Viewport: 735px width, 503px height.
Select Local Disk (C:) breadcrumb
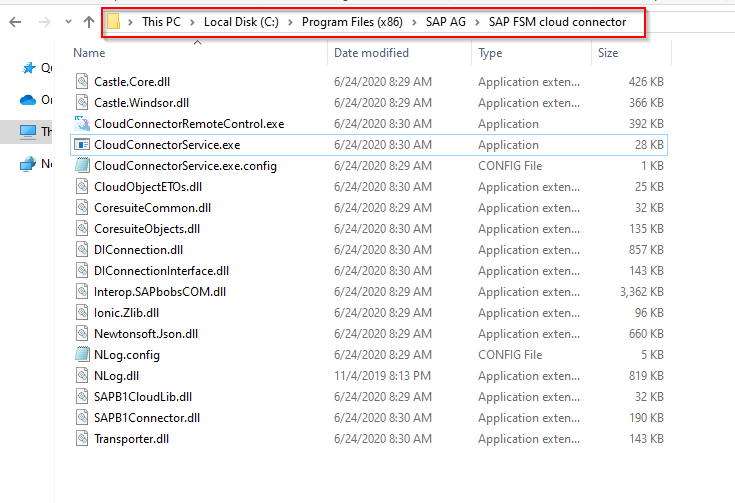point(241,22)
